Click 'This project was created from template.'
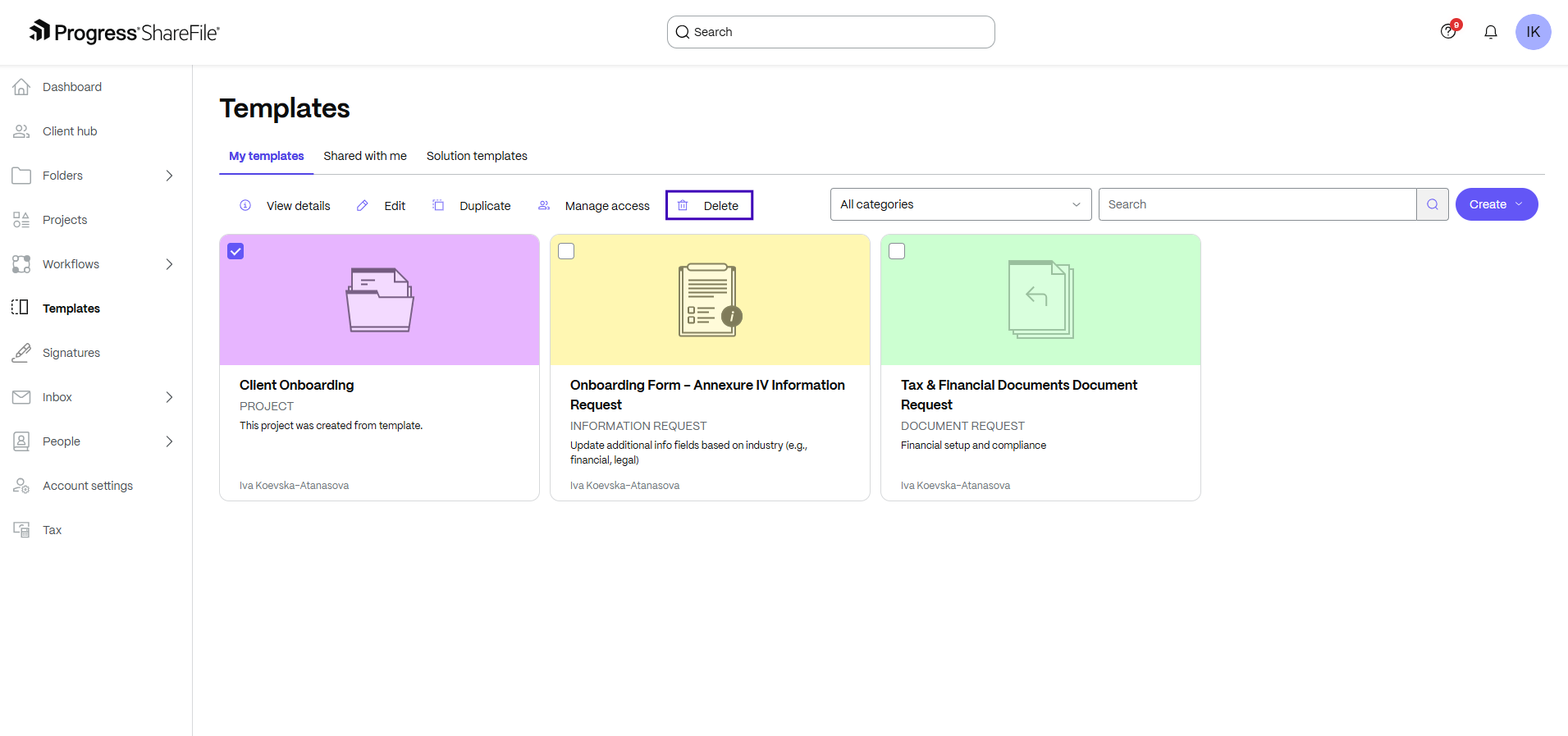The width and height of the screenshot is (1568, 736). click(331, 426)
